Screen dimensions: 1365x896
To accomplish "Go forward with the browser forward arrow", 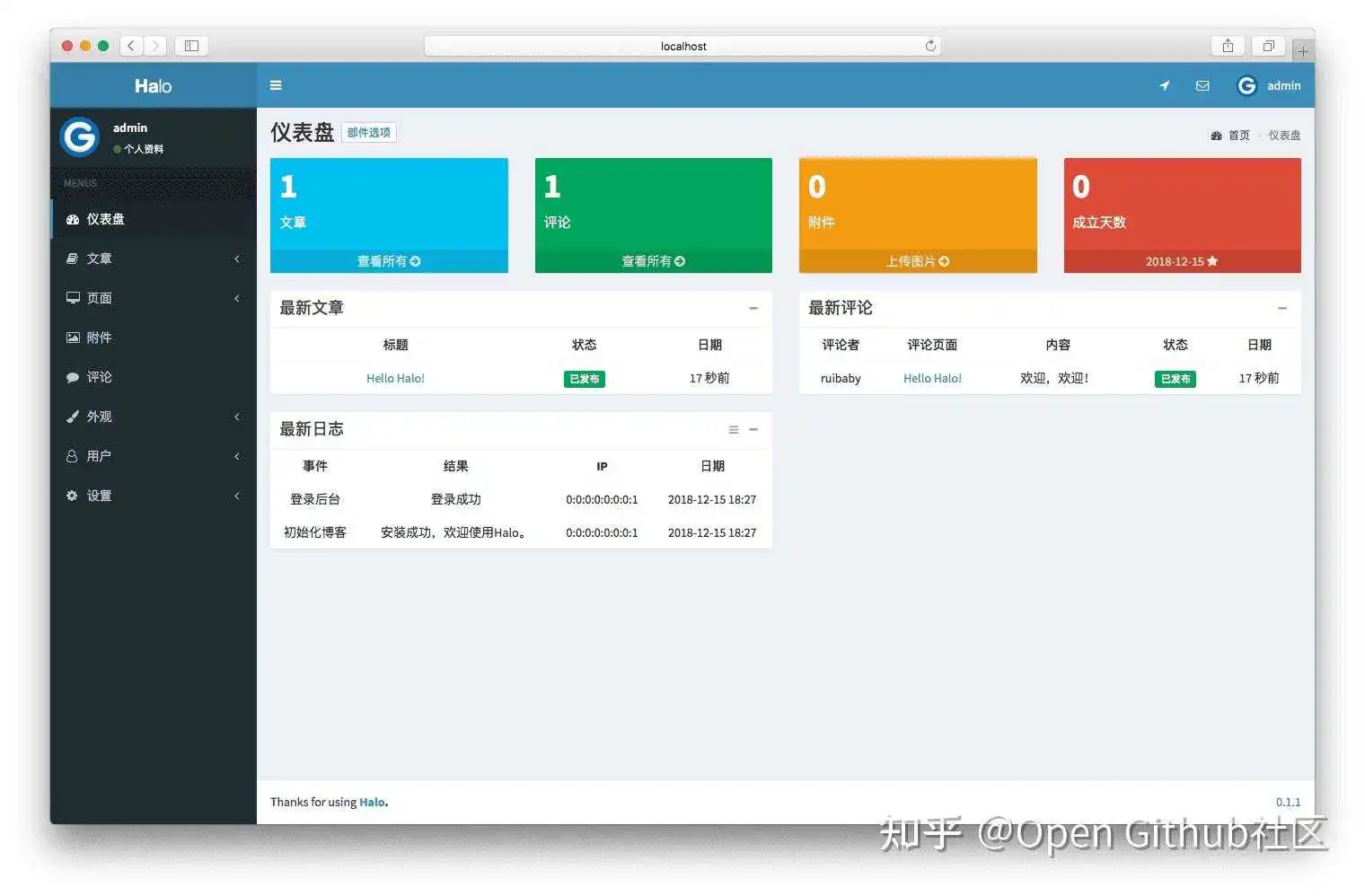I will click(x=155, y=46).
